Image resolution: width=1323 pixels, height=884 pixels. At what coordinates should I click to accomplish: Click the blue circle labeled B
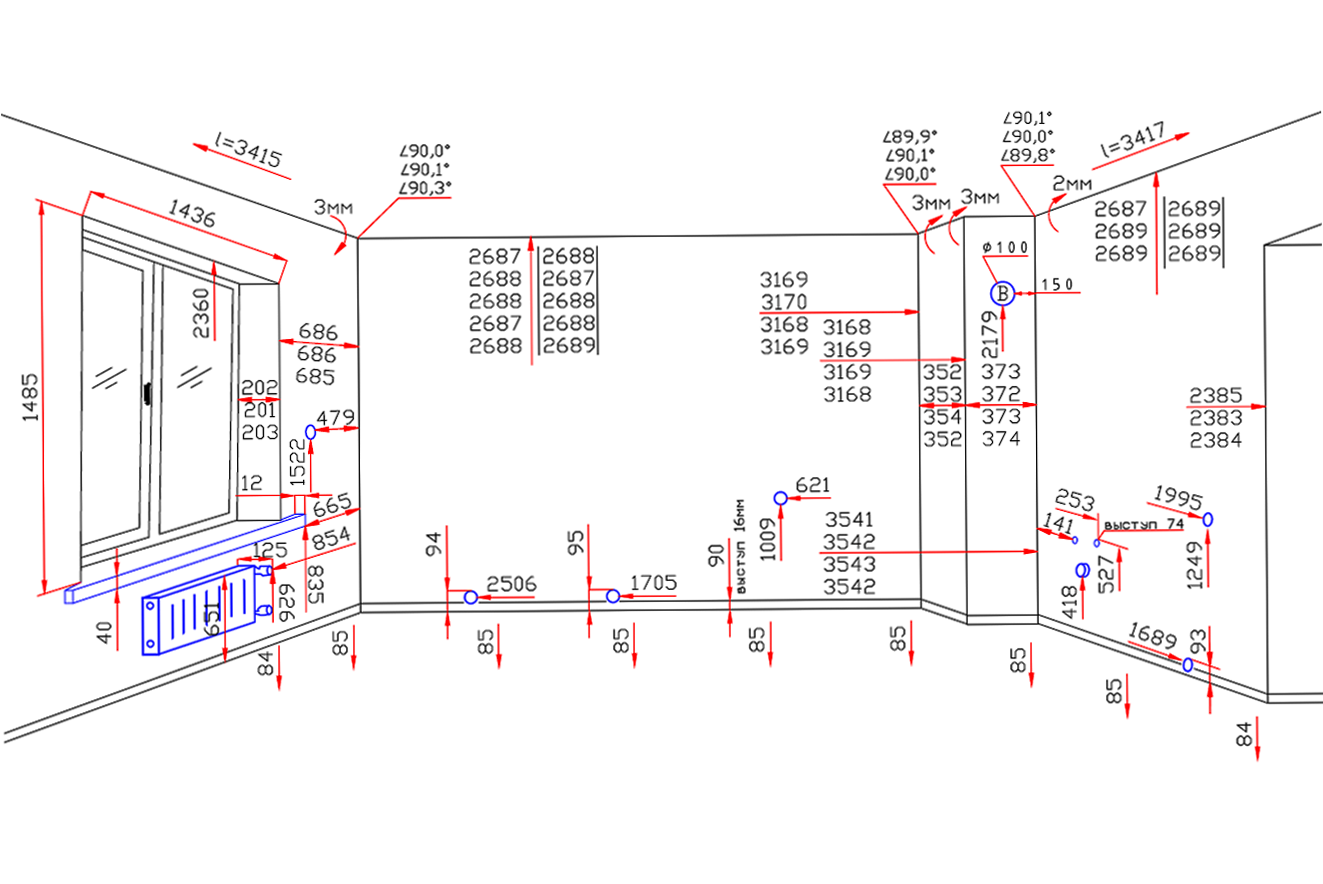click(1002, 293)
